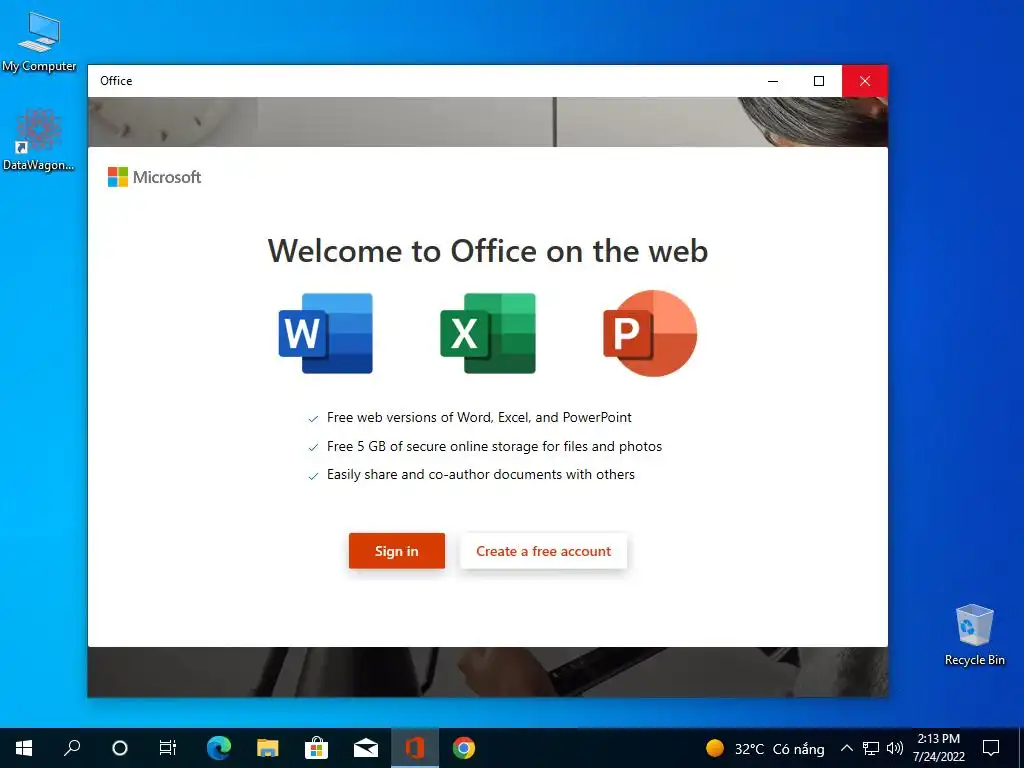This screenshot has width=1024, height=768.
Task: Select My Computer desktop icon
Action: tap(39, 42)
